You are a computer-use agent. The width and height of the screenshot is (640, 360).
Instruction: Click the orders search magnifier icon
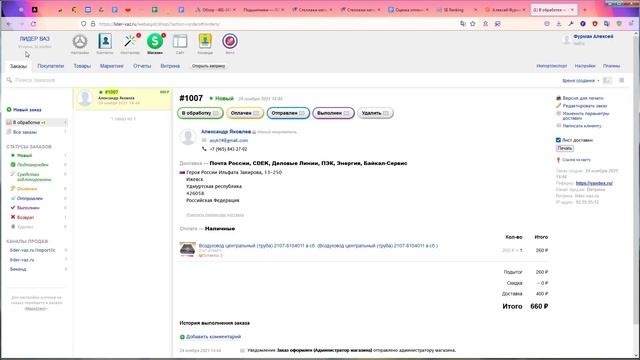point(9,80)
